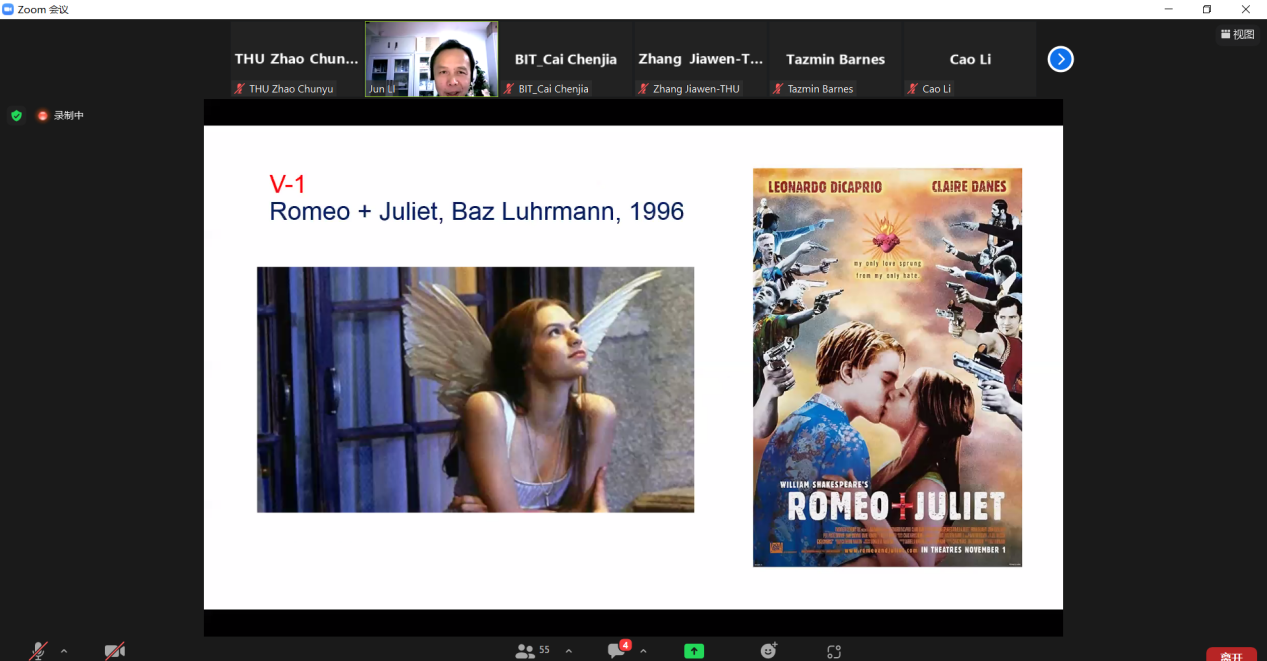Open the reactions emoji icon
The width and height of the screenshot is (1267, 661).
[x=768, y=650]
